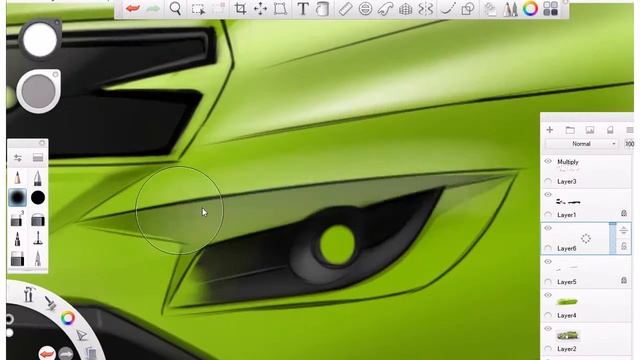Select the Distort tool
The width and height of the screenshot is (640, 360).
click(280, 9)
